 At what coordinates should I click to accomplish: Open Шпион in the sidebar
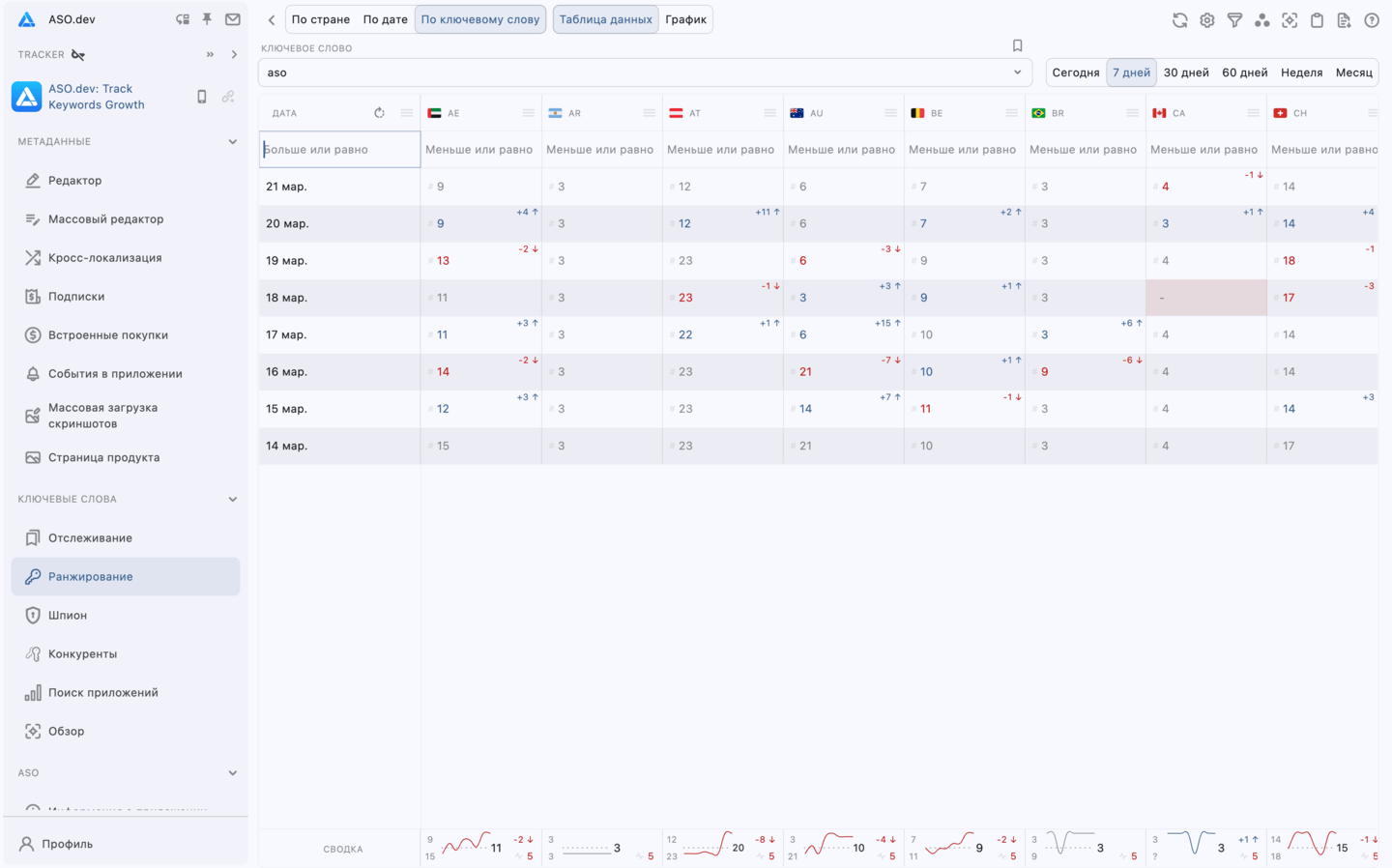(x=68, y=616)
